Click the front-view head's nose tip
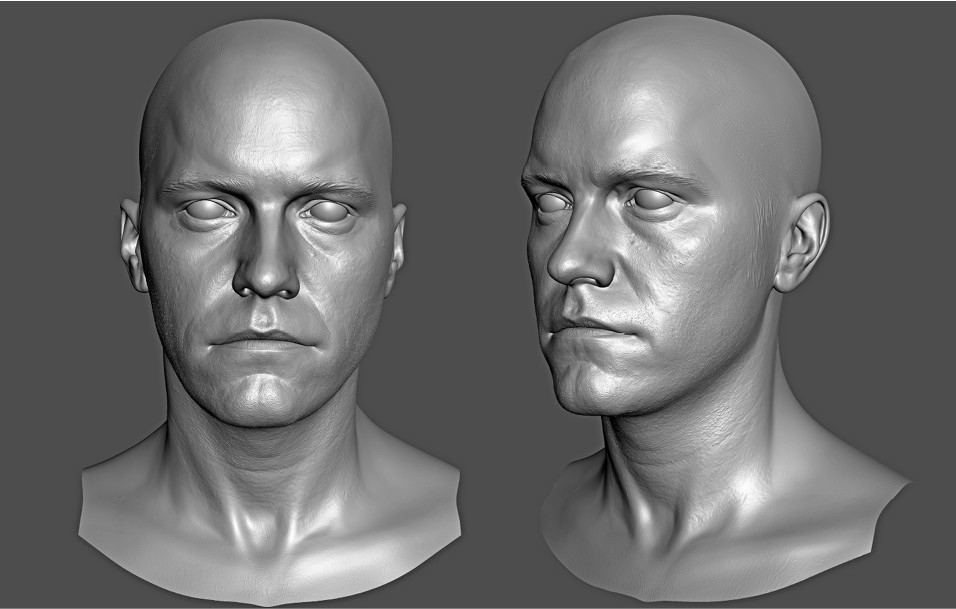Screen dimensions: 956x609 click(x=266, y=282)
